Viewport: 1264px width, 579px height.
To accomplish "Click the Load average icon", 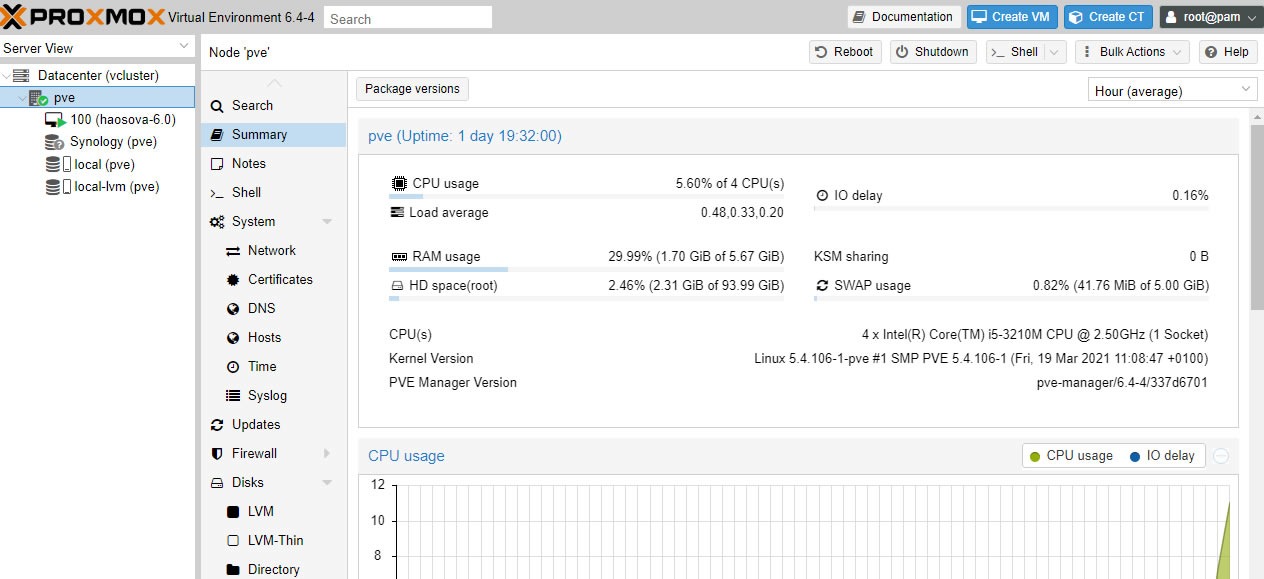I will pyautogui.click(x=397, y=212).
